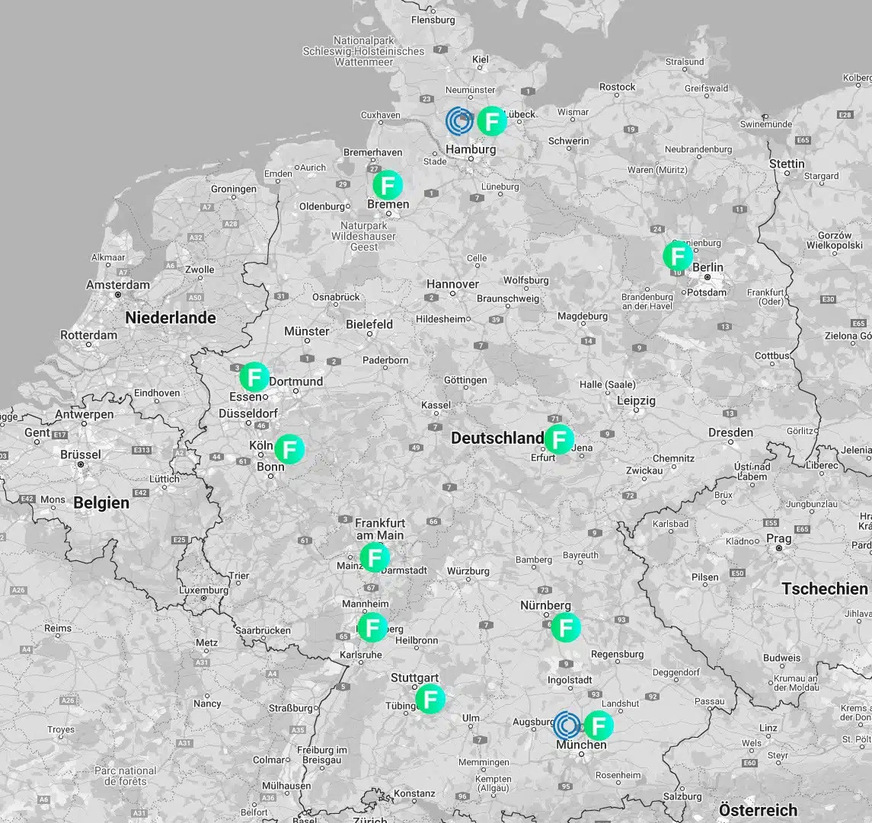Click the blue circles logo marker near Hamburg
872x823 pixels.
click(458, 122)
